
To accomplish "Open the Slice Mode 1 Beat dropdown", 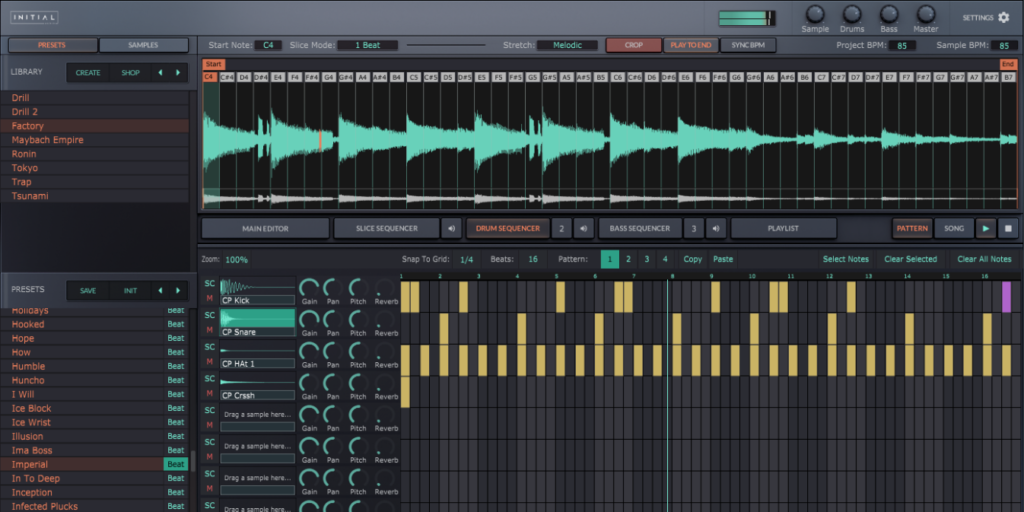I will 368,45.
